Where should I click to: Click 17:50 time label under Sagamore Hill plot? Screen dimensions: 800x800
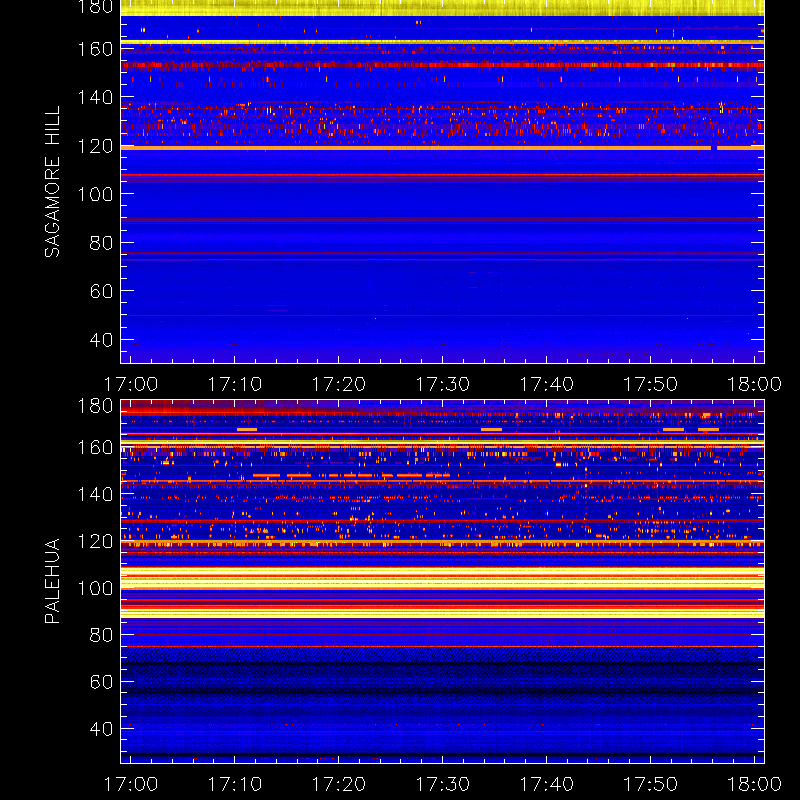coord(651,384)
